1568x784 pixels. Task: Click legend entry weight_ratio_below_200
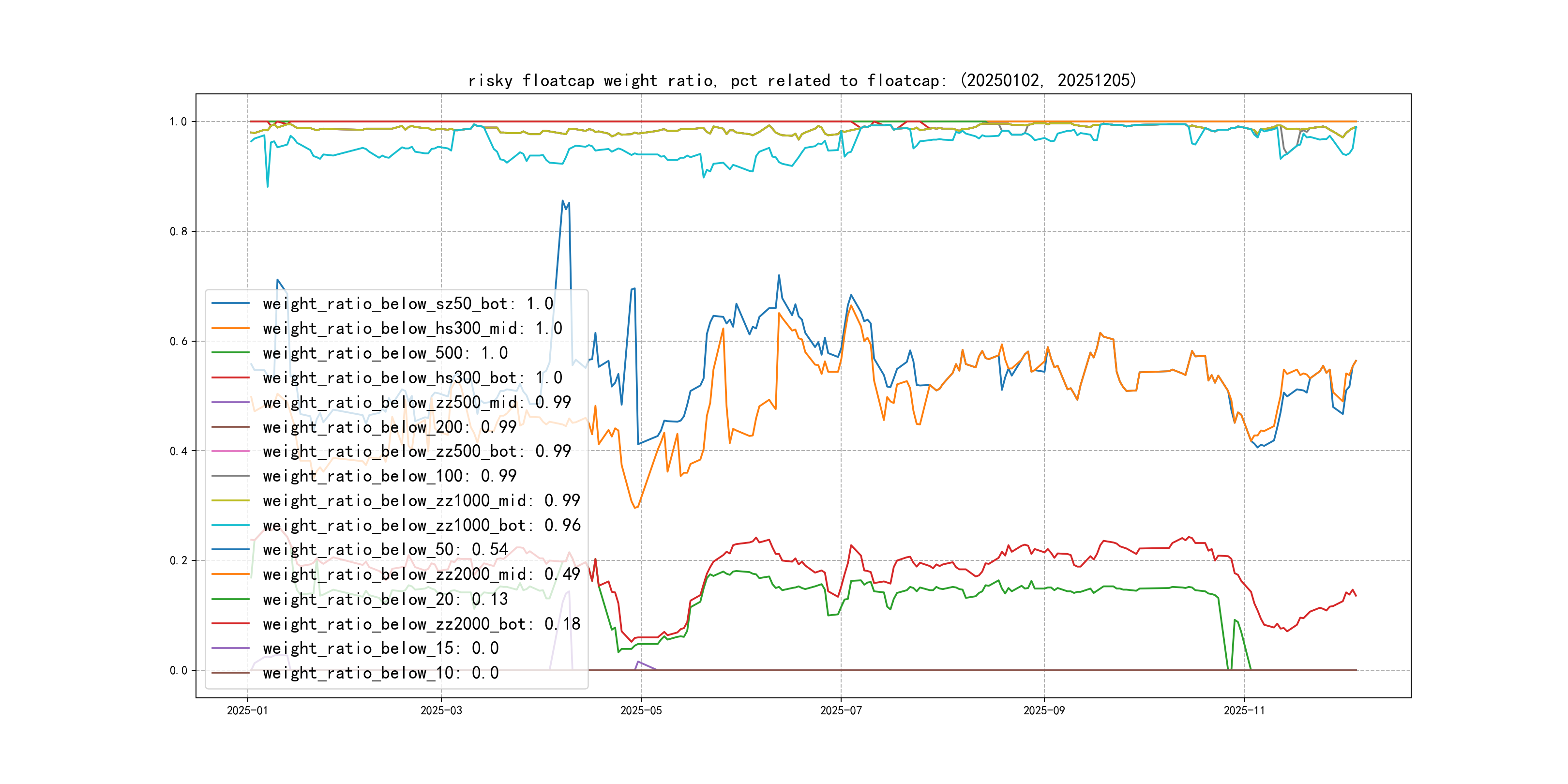(x=389, y=427)
